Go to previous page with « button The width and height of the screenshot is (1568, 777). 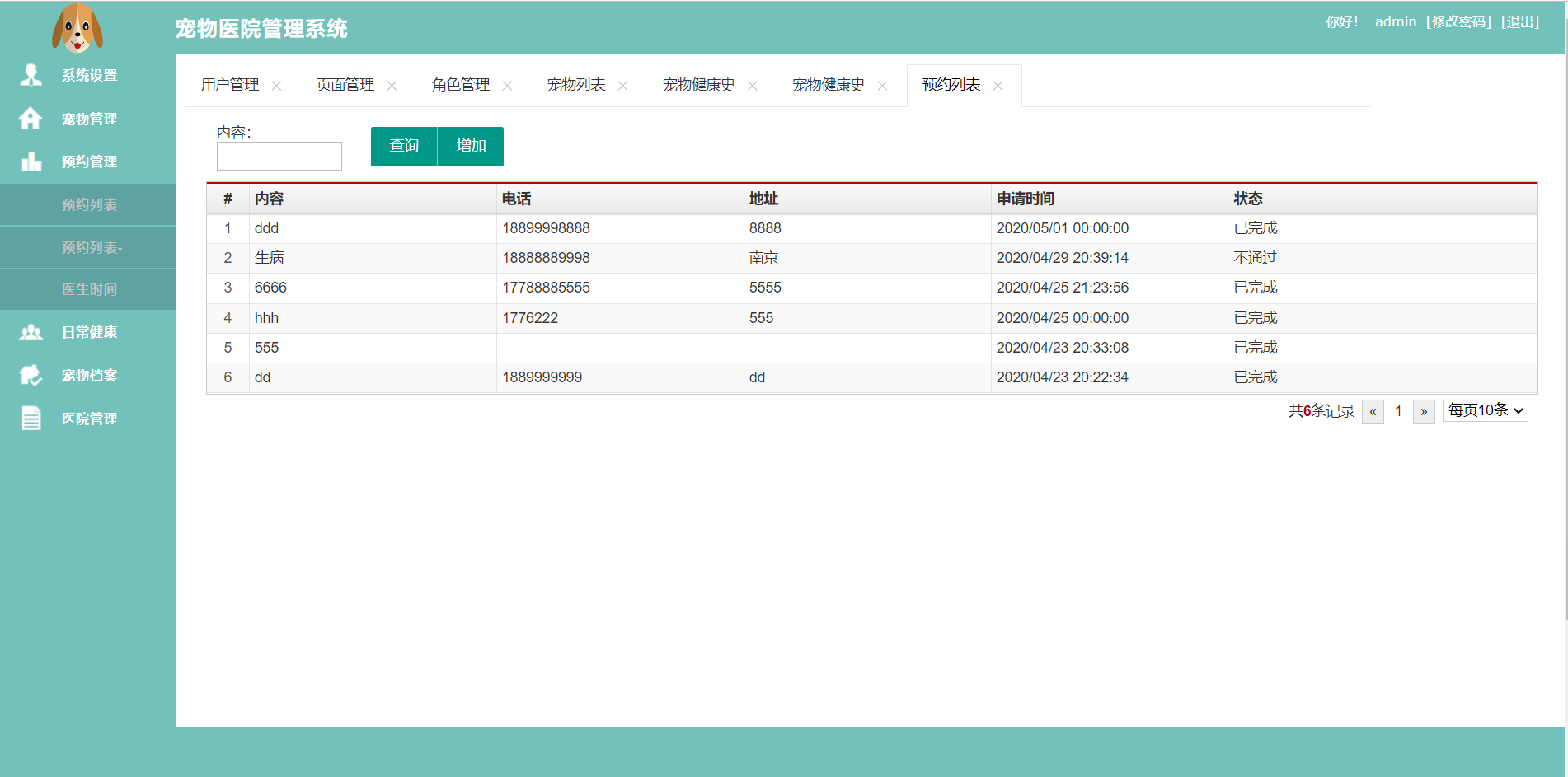1373,411
